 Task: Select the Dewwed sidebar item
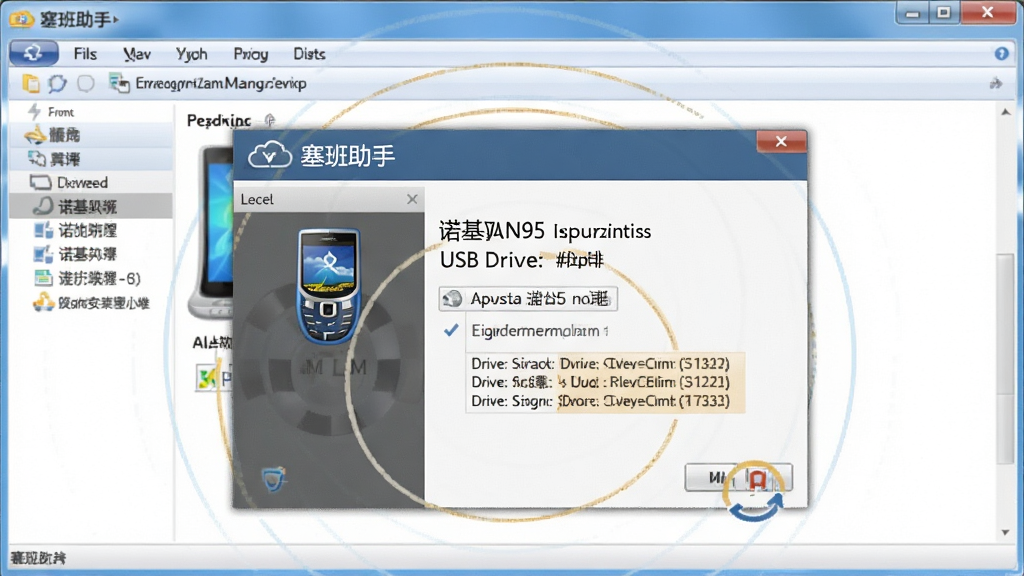pos(91,183)
